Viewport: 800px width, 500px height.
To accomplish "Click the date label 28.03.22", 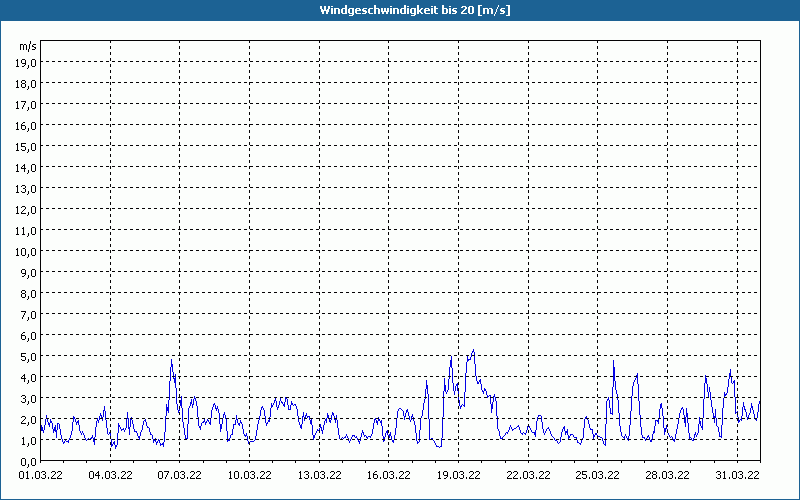I will 667,475.
